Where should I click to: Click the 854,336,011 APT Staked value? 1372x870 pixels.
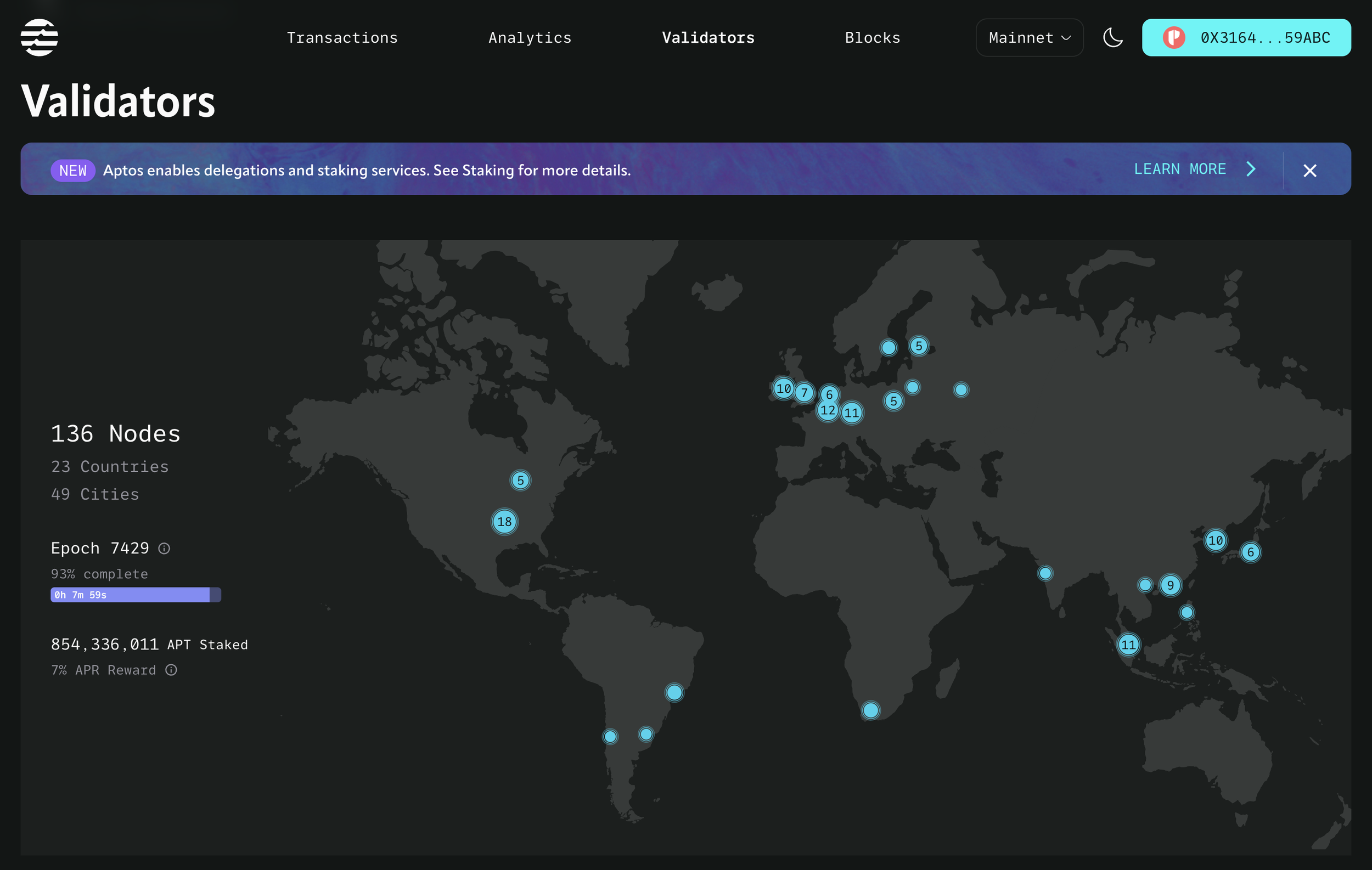[x=149, y=645]
